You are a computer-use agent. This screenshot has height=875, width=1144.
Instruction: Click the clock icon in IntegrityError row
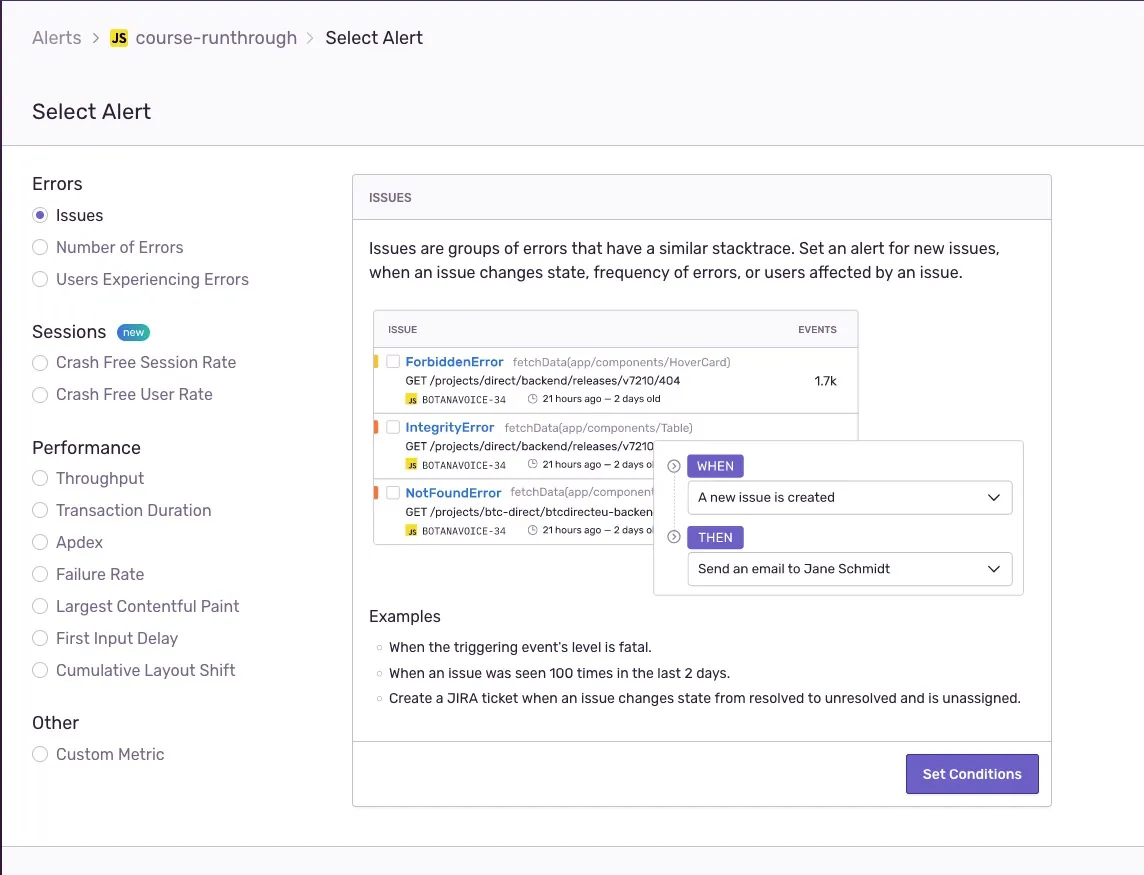[533, 464]
